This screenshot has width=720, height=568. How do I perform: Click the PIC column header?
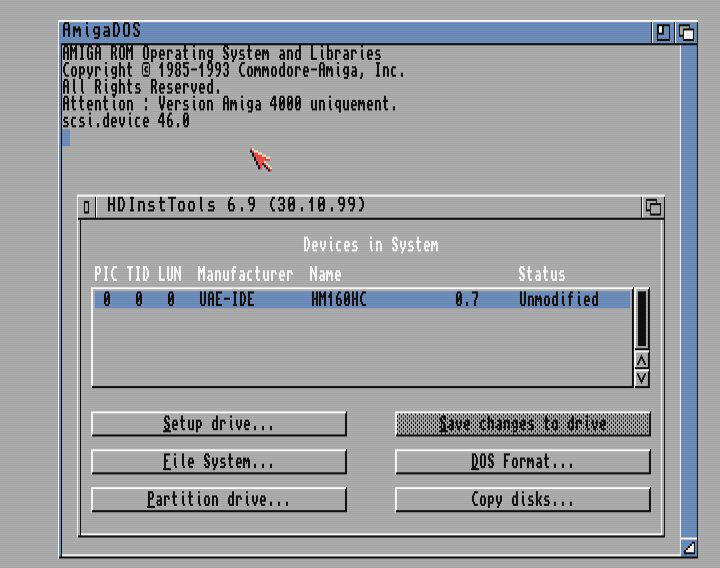click(106, 274)
